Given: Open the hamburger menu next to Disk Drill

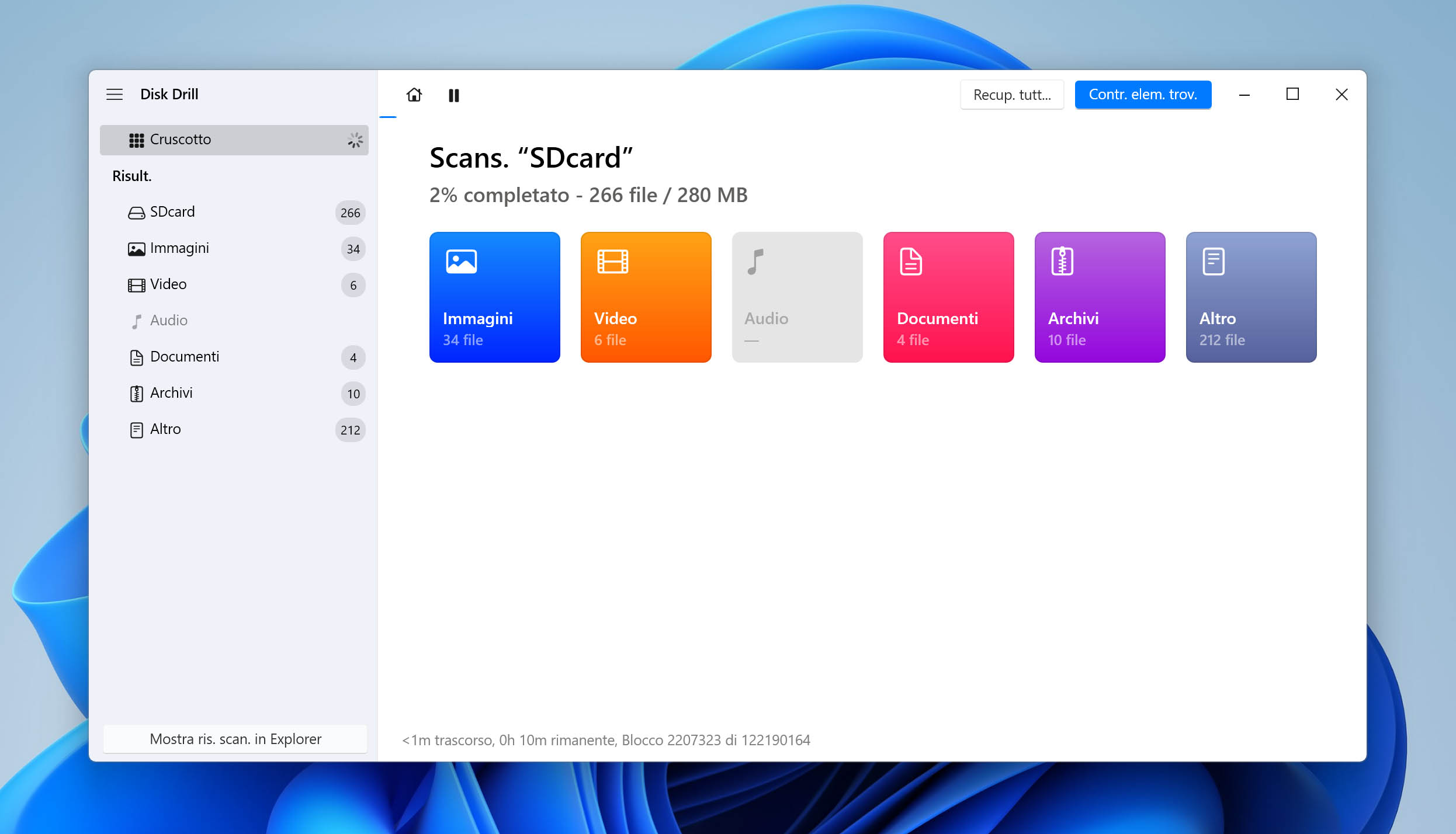Looking at the screenshot, I should (115, 94).
